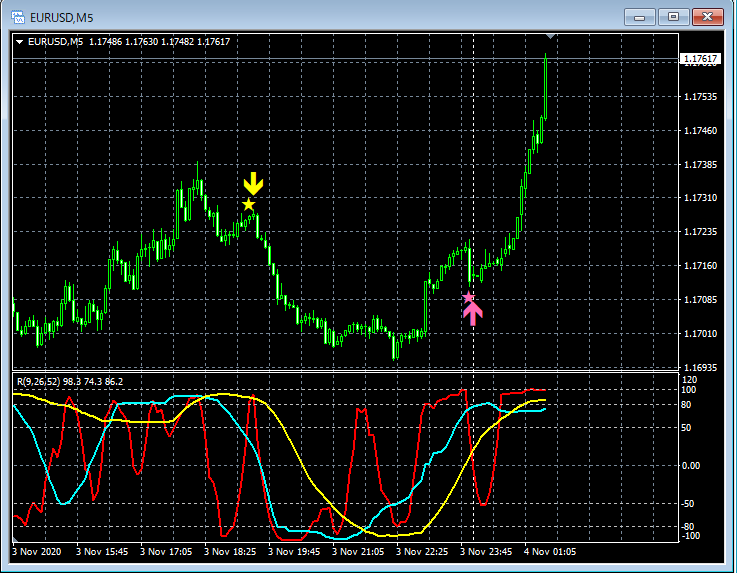Click the 1.17460 price scale label
The width and height of the screenshot is (737, 573).
pos(700,131)
